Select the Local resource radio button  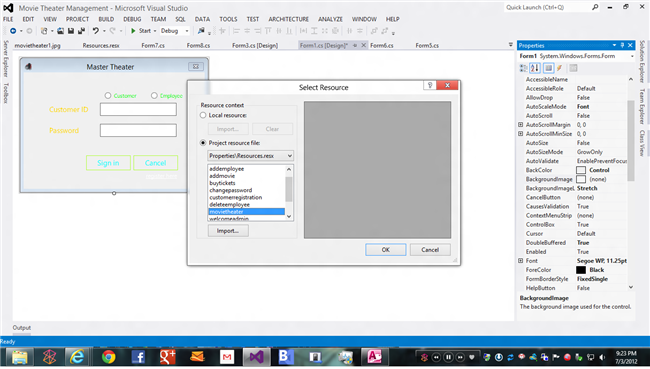point(203,115)
